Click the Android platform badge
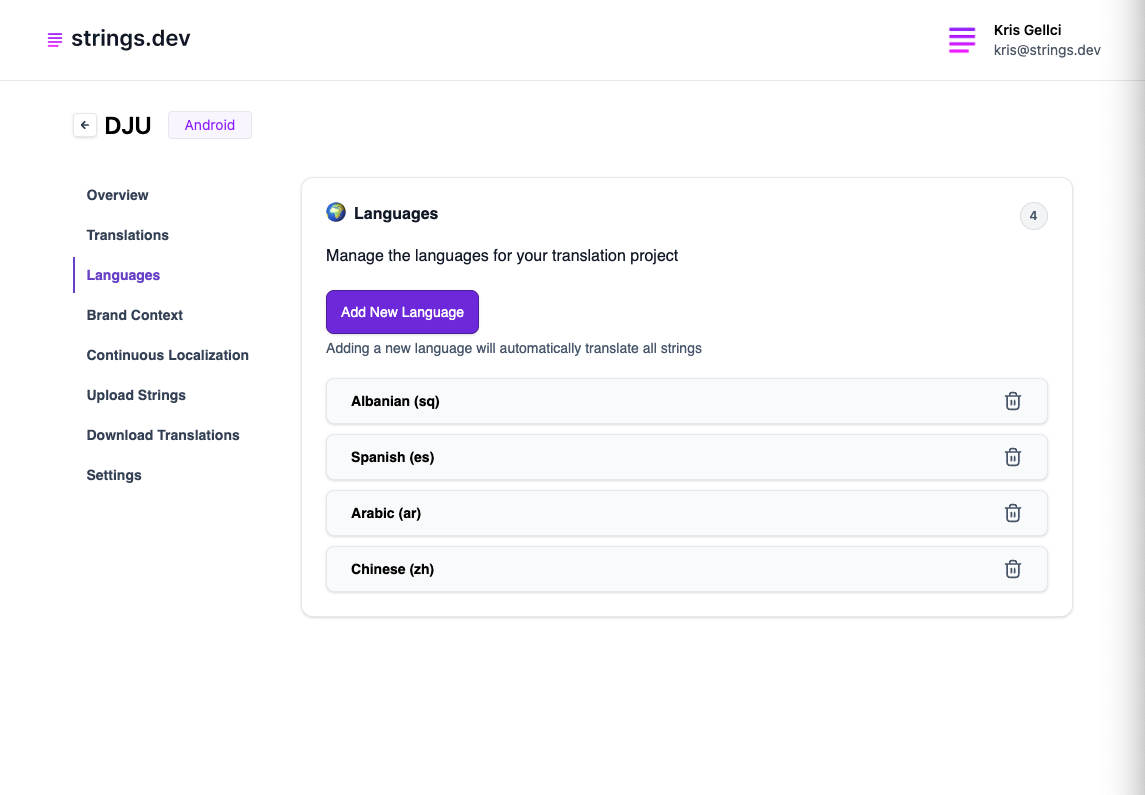This screenshot has width=1145, height=795. [x=209, y=125]
